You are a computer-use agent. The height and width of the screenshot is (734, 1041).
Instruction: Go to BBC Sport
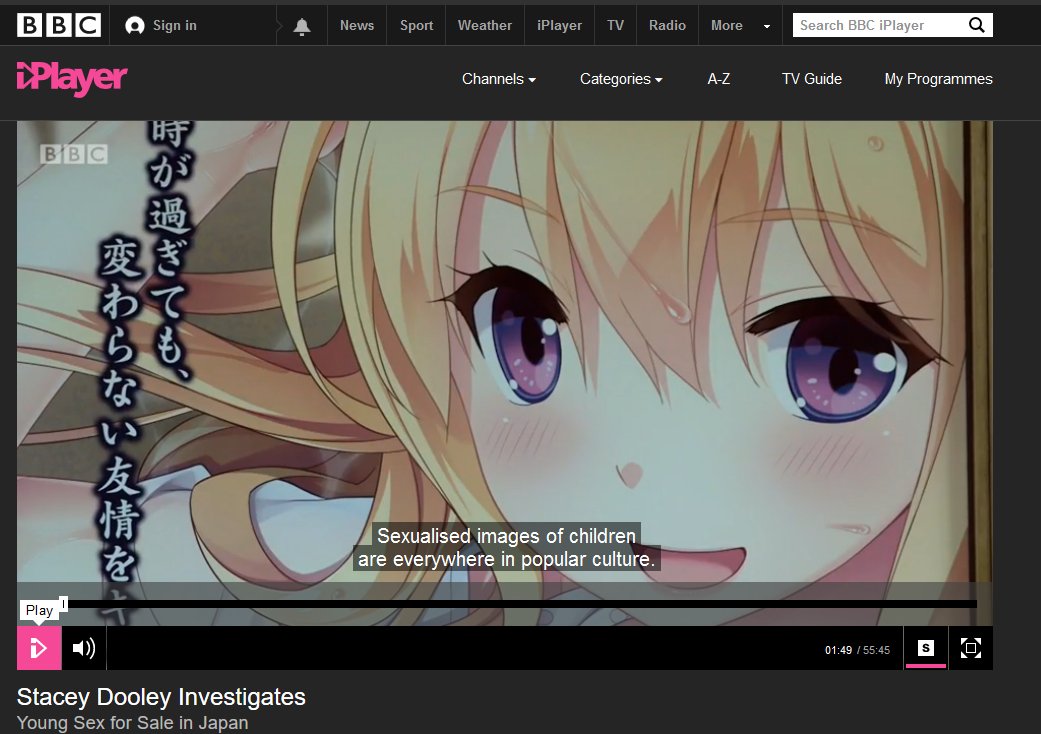[x=416, y=25]
